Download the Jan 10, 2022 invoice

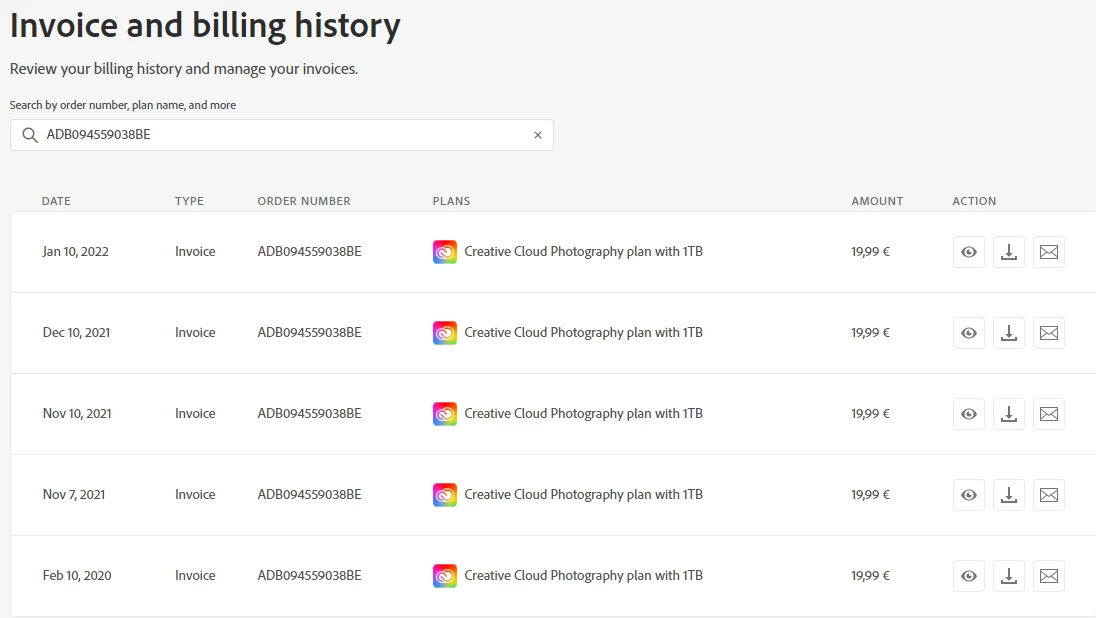tap(1009, 252)
